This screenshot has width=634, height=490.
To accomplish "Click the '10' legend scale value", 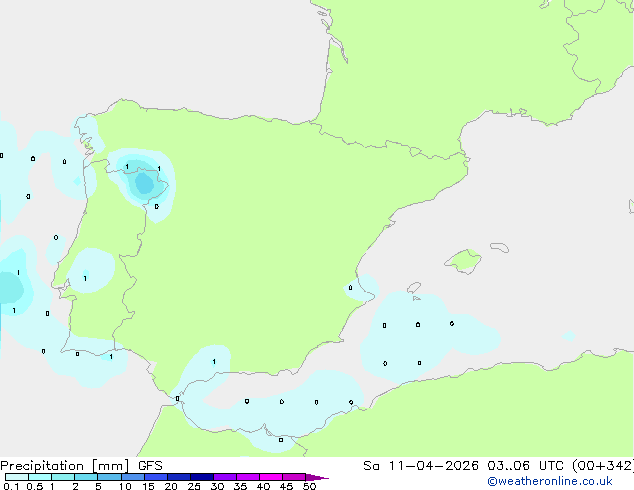I will coord(125,486).
